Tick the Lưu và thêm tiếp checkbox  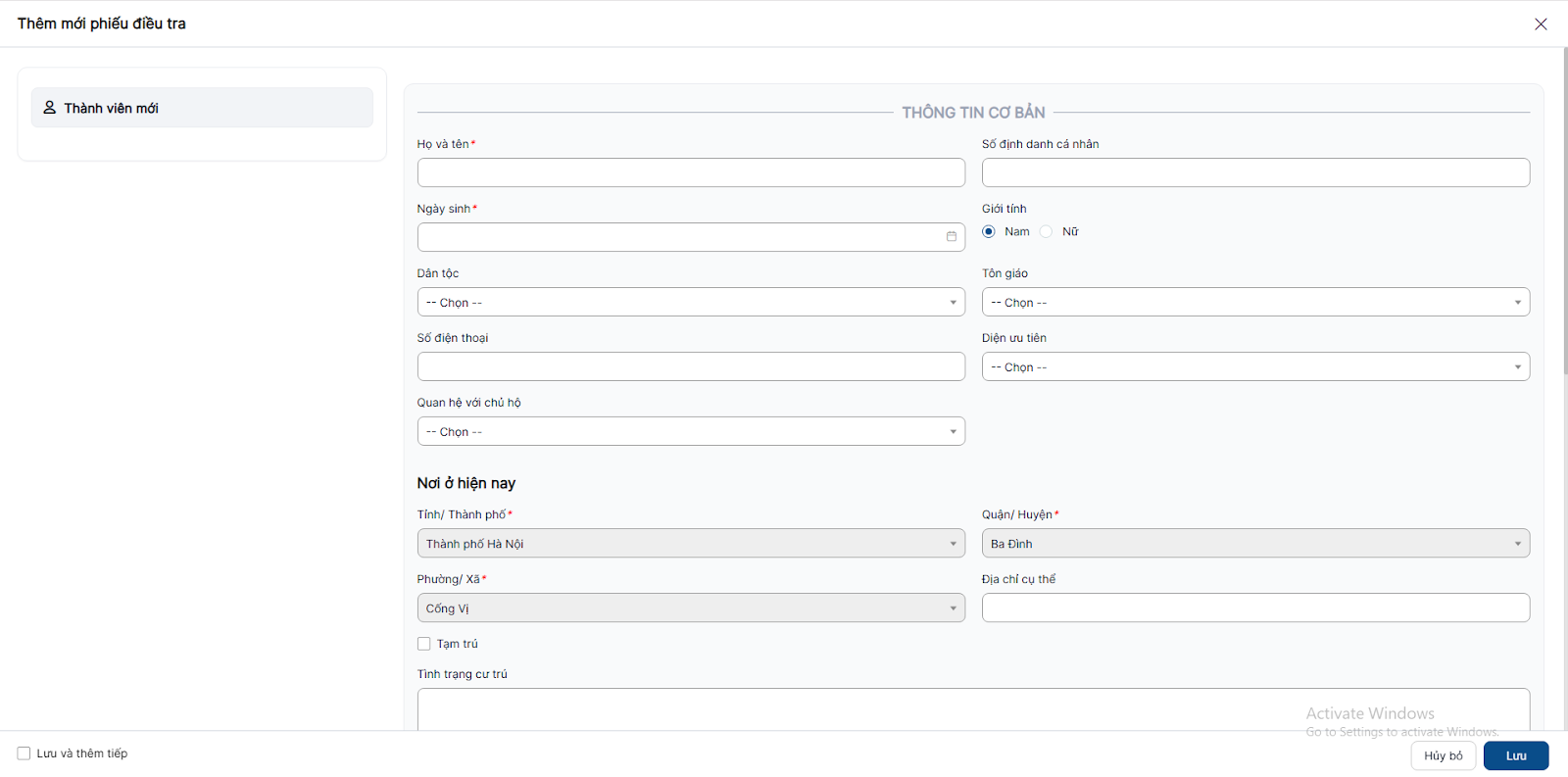coord(24,753)
